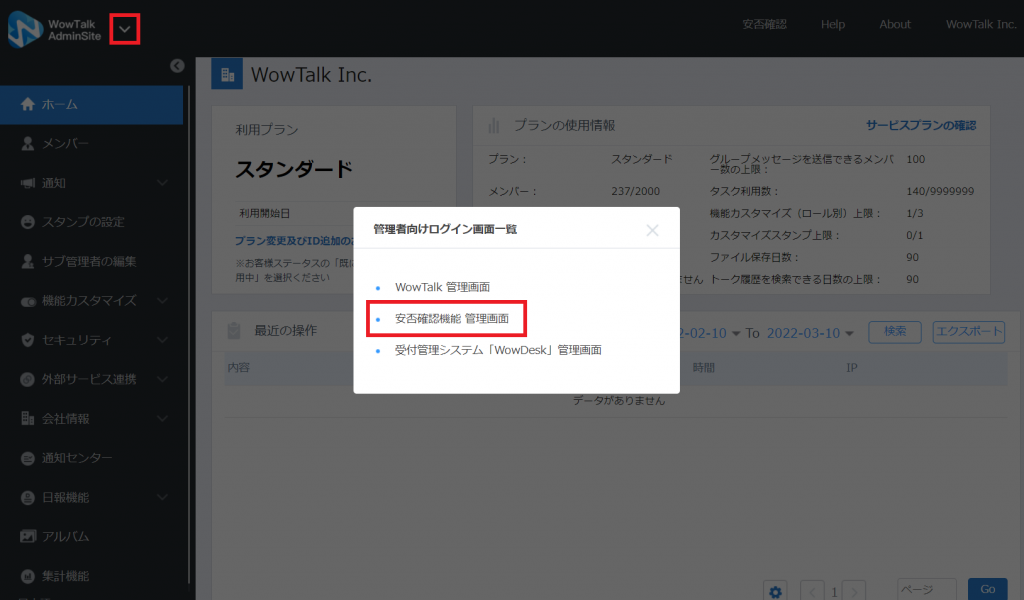Open the dropdown arrow next to AdminSite logo
This screenshot has height=600, width=1024.
tap(125, 29)
